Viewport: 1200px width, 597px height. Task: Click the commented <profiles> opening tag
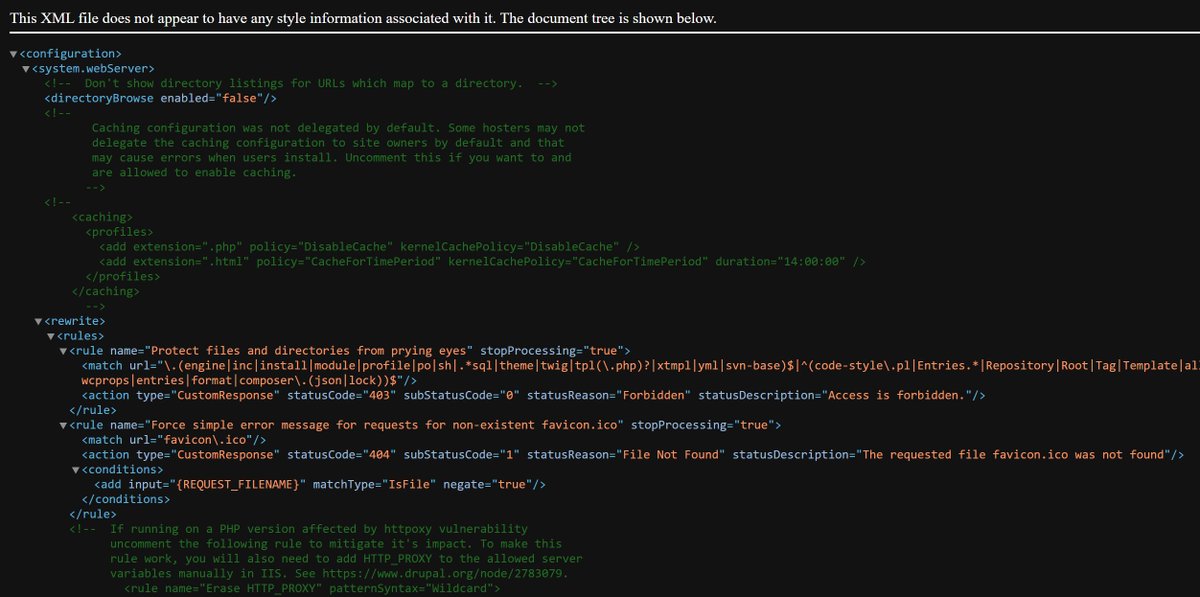(120, 232)
